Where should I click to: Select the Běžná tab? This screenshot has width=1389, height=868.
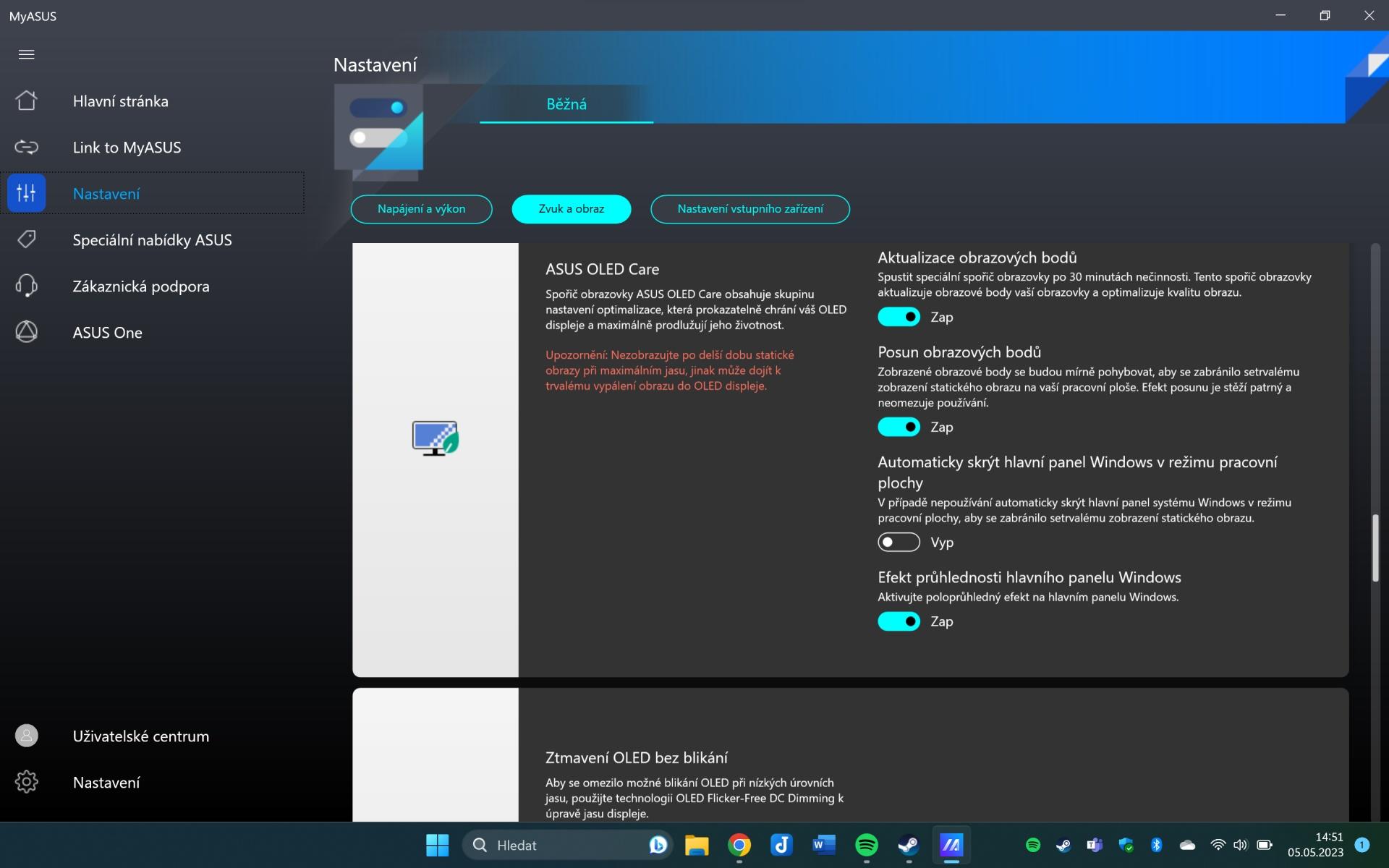566,104
